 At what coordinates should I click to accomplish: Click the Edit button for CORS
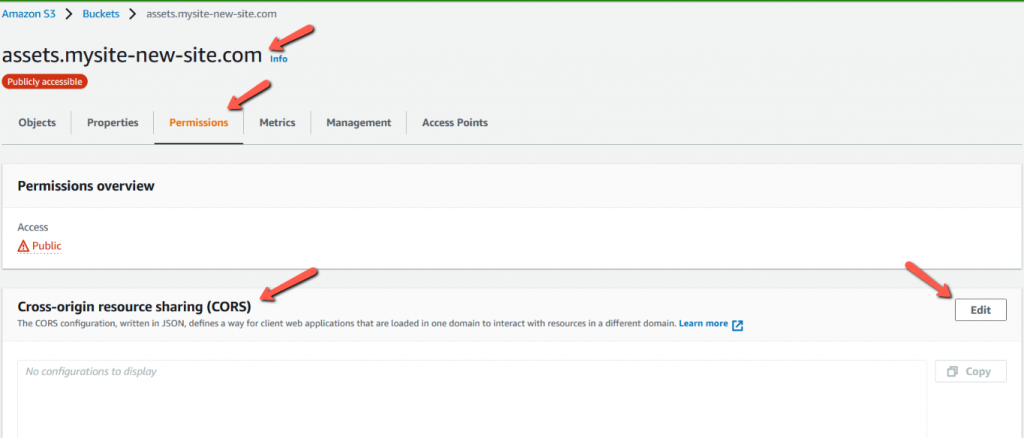pyautogui.click(x=980, y=310)
